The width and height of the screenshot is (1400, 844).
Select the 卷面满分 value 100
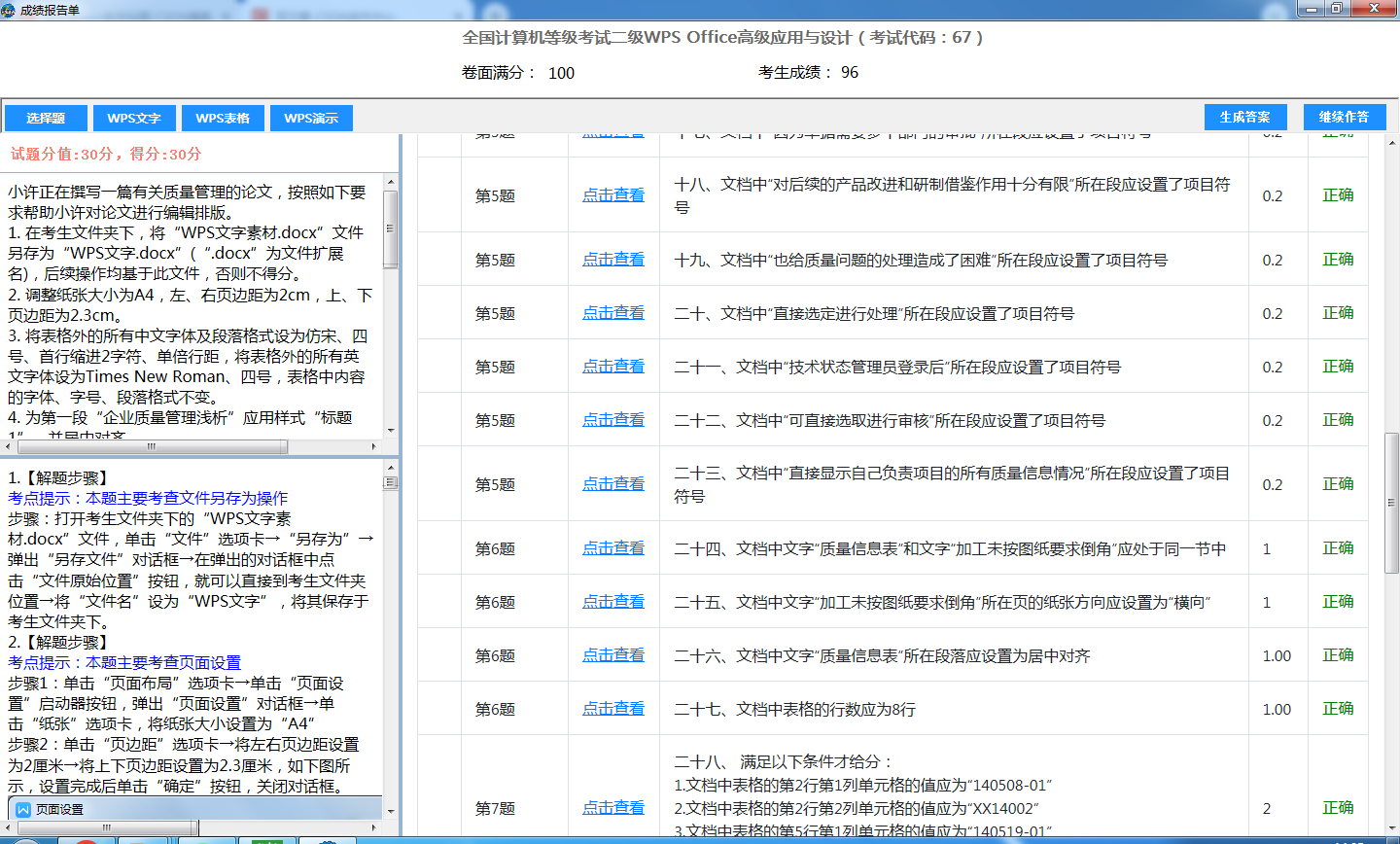click(x=561, y=73)
